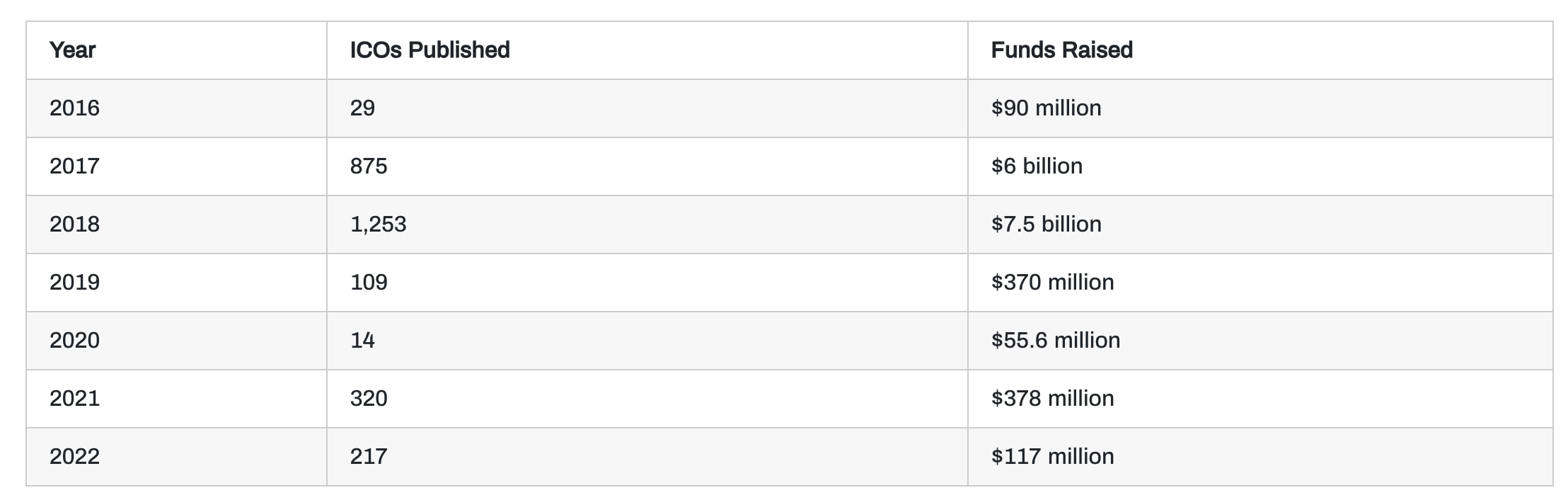Select the 2019 year cell

[74, 283]
